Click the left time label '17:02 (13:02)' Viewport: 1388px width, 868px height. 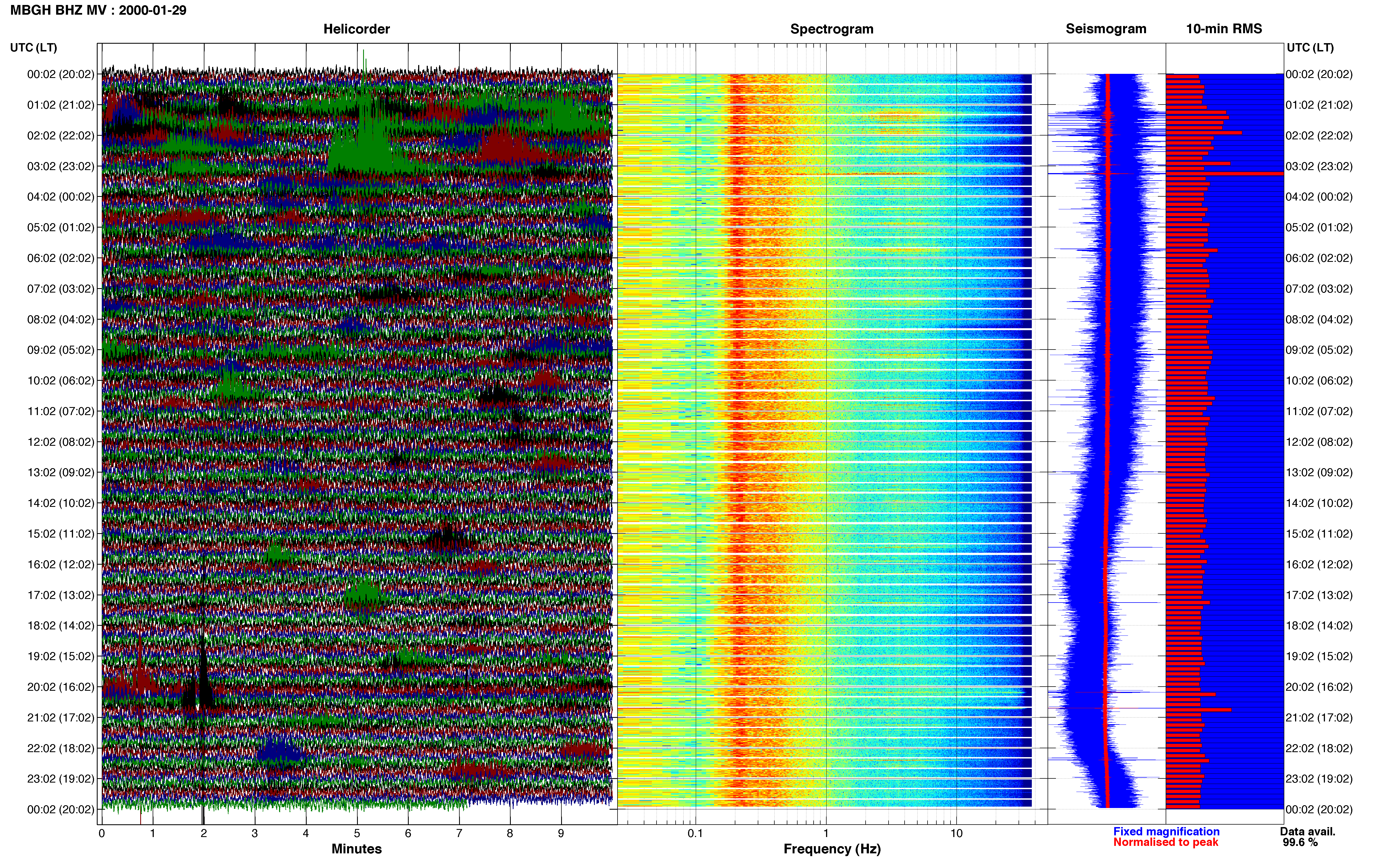pyautogui.click(x=61, y=595)
